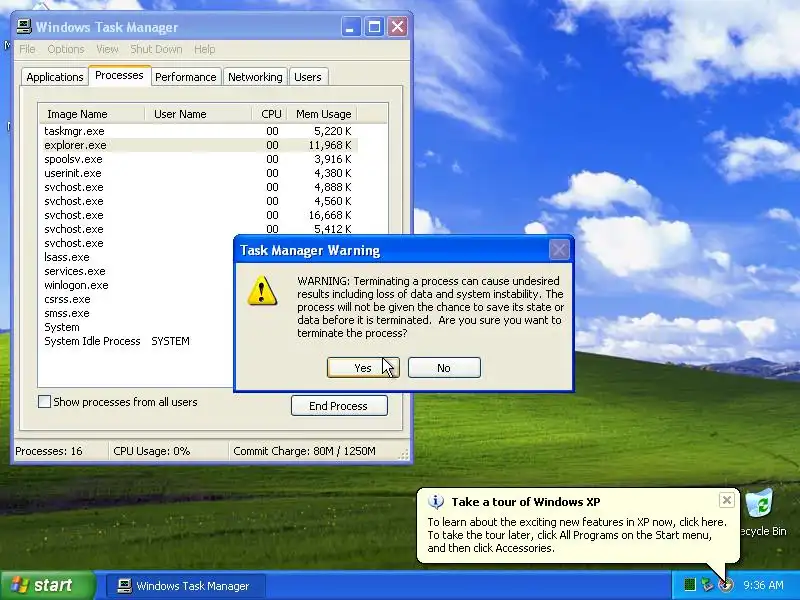The image size is (800, 600).
Task: Click the yellow warning triangle icon
Action: [262, 291]
